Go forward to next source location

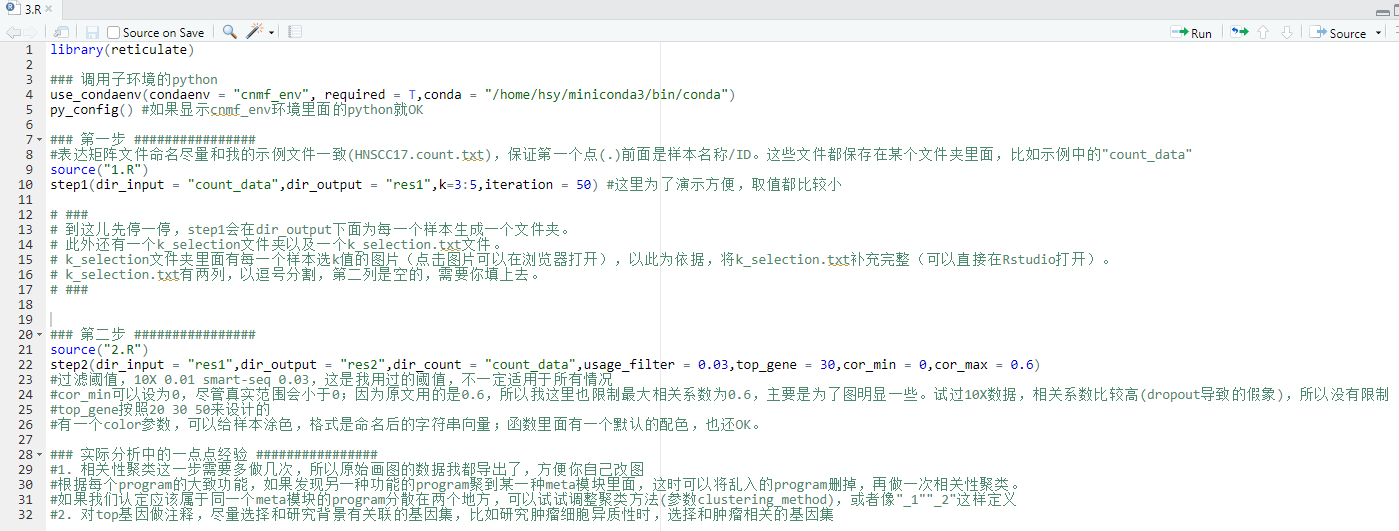(x=30, y=32)
